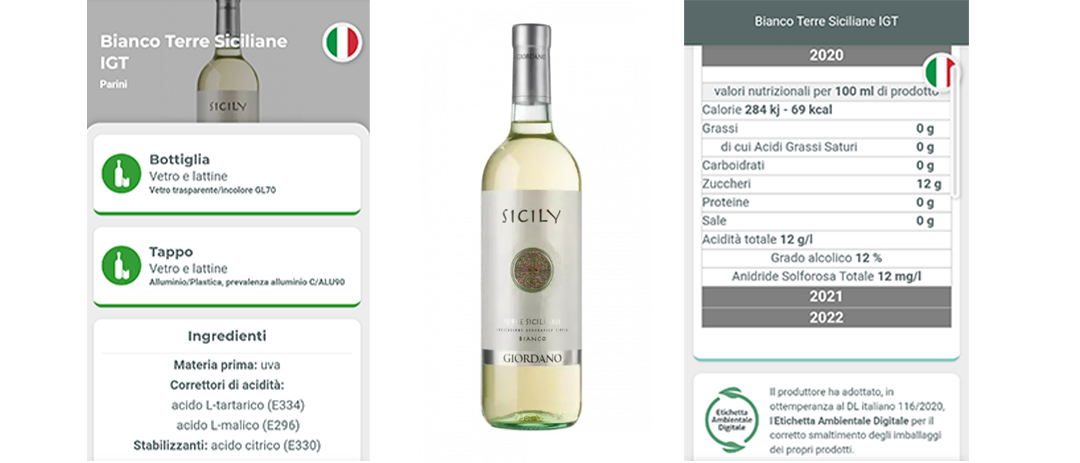Image resolution: width=1080 pixels, height=463 pixels.
Task: Click the Italian flag icon in left header
Action: coord(342,42)
